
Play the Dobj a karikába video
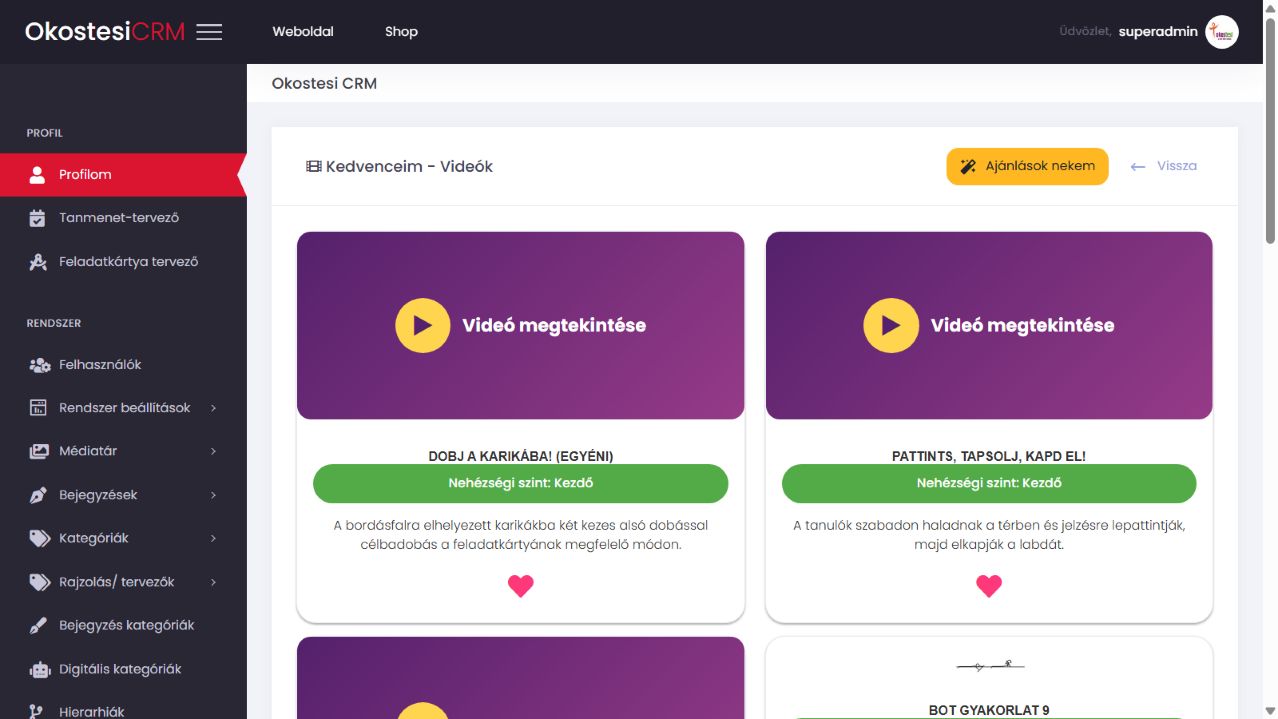click(422, 325)
